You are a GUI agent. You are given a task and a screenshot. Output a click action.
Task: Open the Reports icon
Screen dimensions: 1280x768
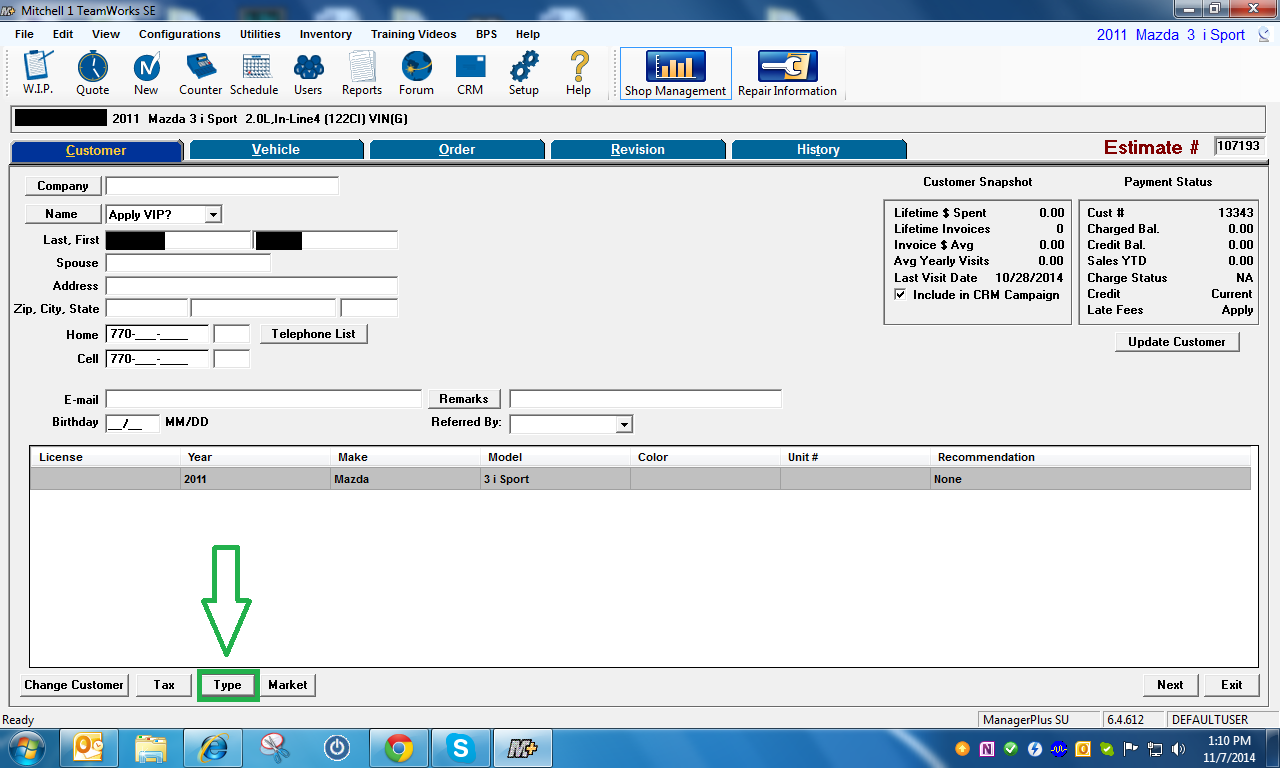tap(362, 73)
